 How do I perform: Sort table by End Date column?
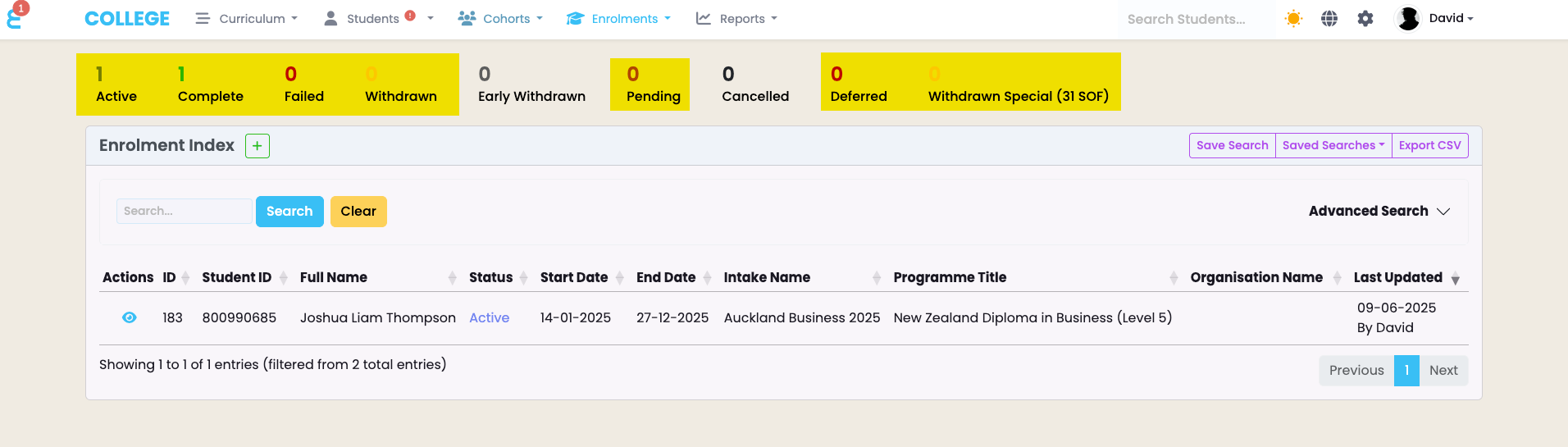pos(673,277)
